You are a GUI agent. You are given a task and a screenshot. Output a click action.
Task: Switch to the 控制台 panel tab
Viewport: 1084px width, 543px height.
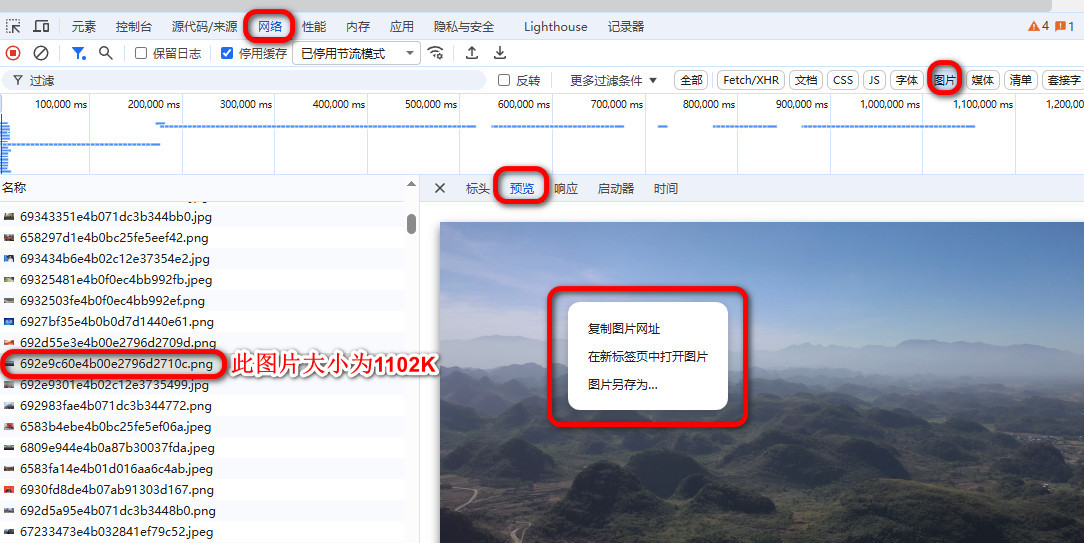[133, 27]
